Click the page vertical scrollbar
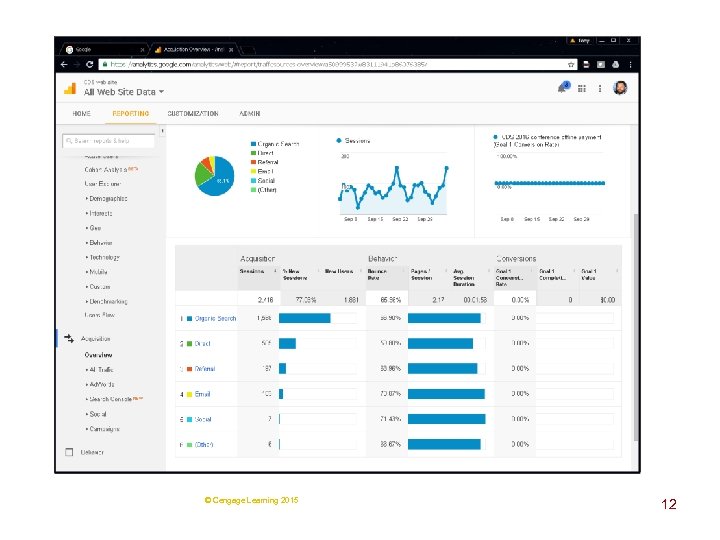This screenshot has width=720, height=540. coord(636,326)
